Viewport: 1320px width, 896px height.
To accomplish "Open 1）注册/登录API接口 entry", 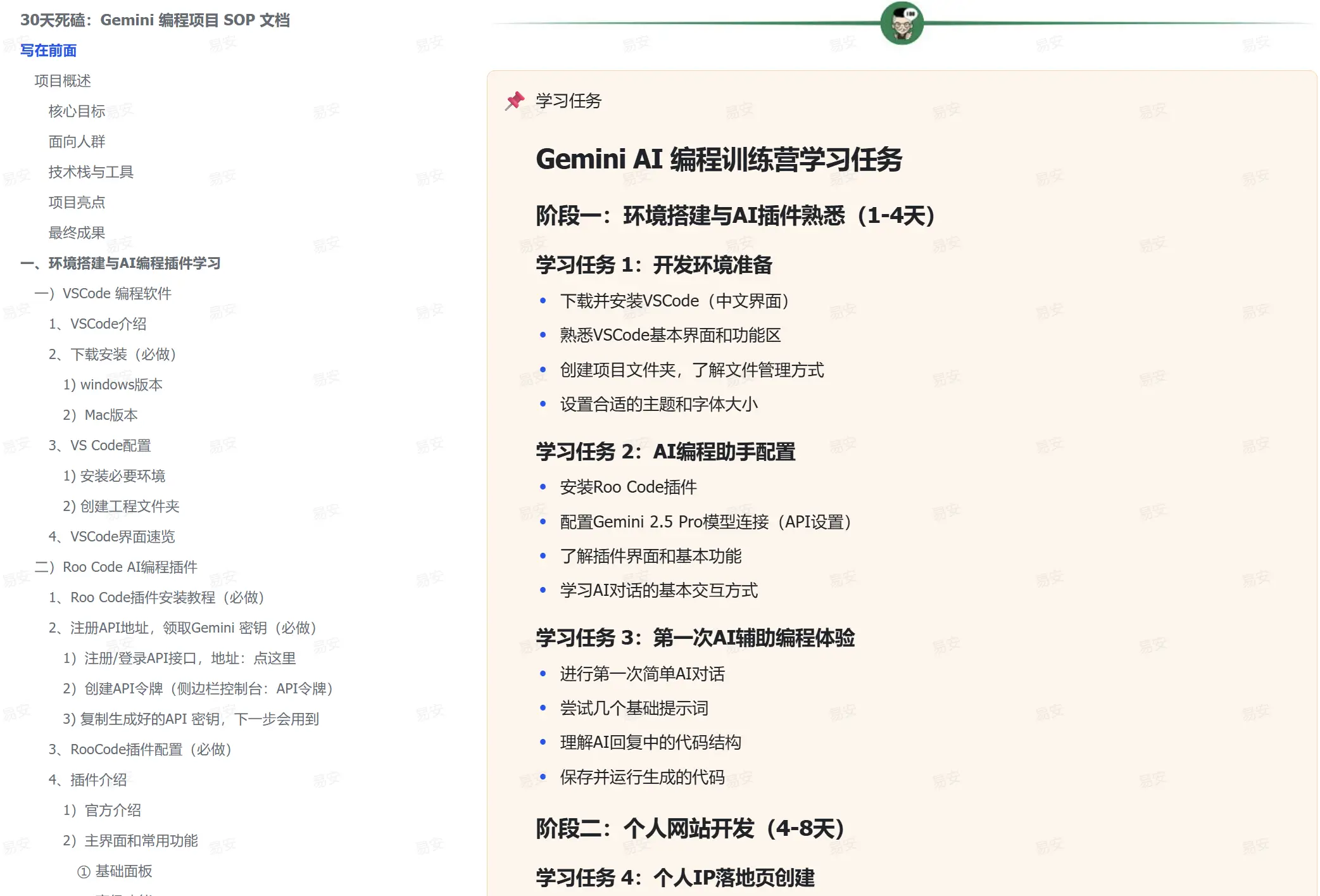I will [x=179, y=659].
